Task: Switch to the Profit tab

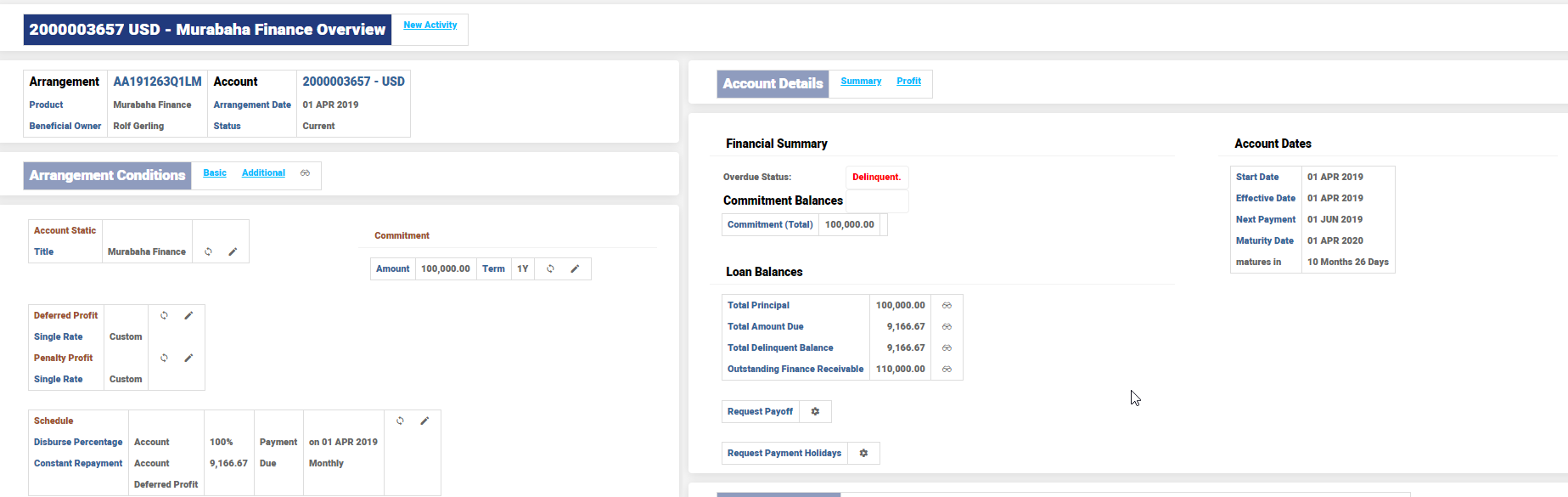Action: point(908,82)
